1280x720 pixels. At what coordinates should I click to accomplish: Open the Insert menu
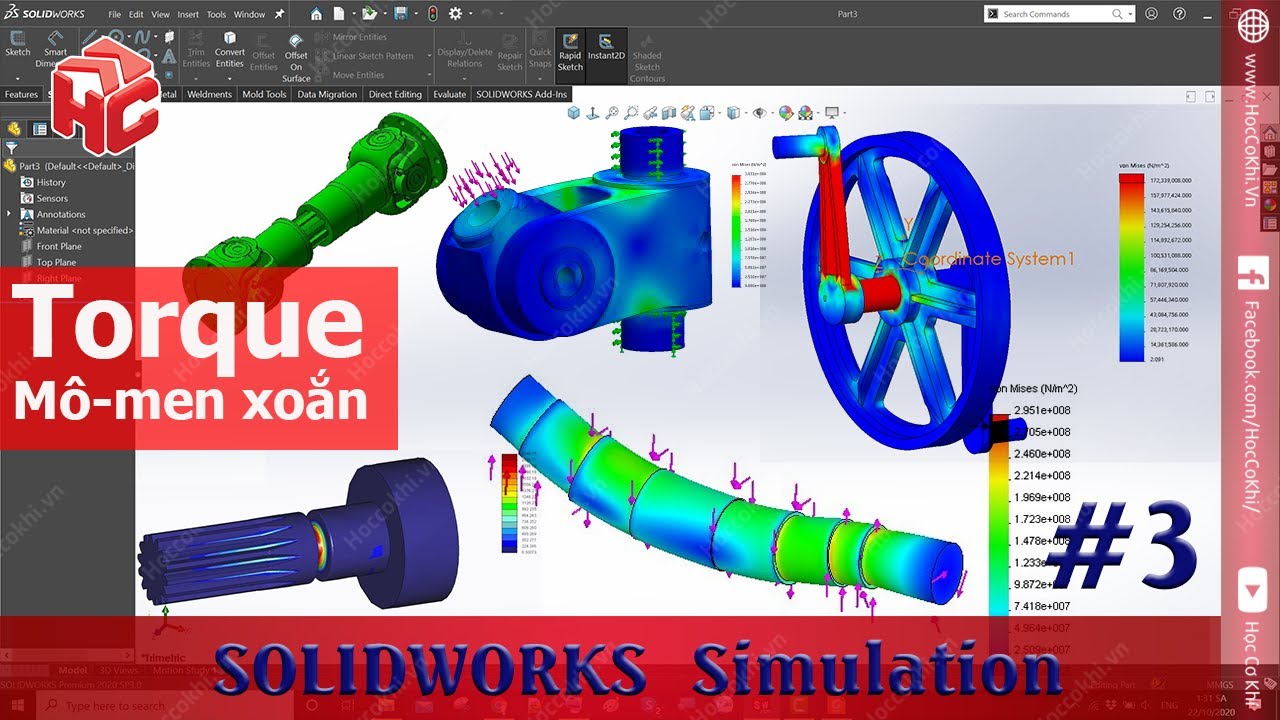pos(188,15)
